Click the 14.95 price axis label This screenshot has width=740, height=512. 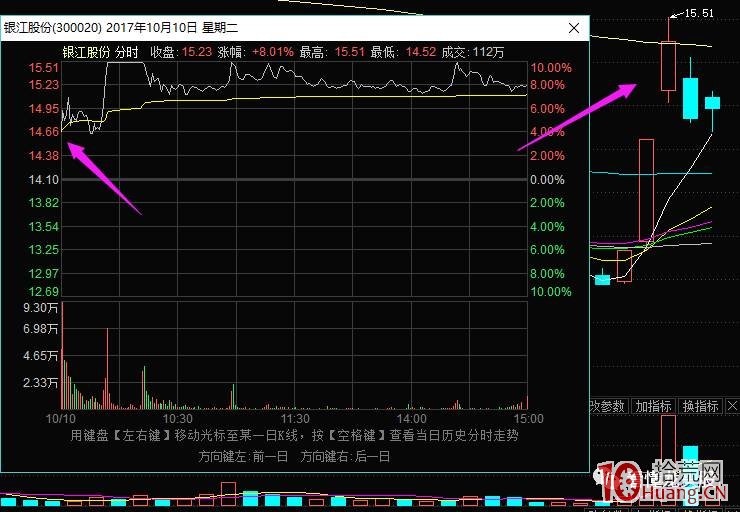coord(44,109)
